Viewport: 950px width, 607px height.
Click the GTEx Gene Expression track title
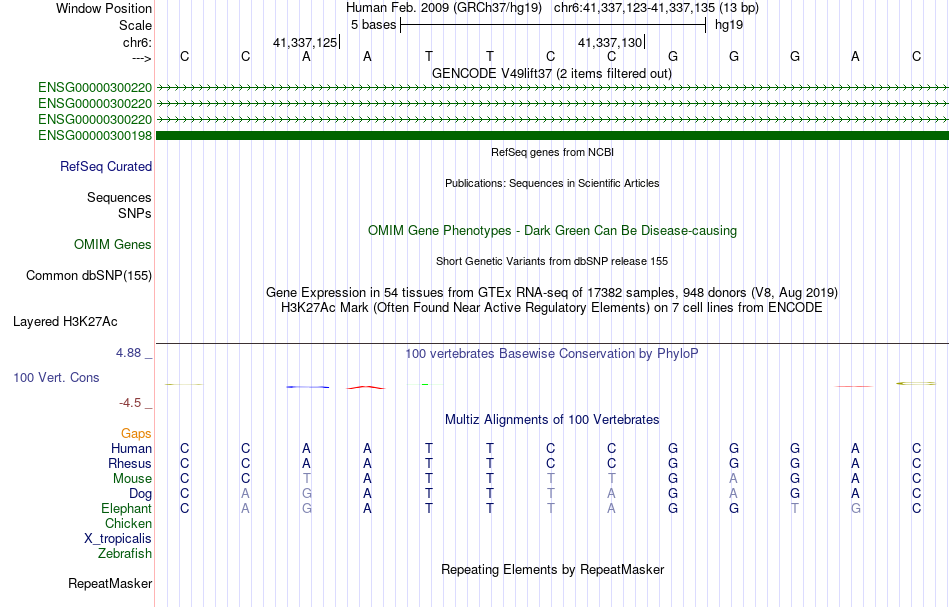coord(552,293)
